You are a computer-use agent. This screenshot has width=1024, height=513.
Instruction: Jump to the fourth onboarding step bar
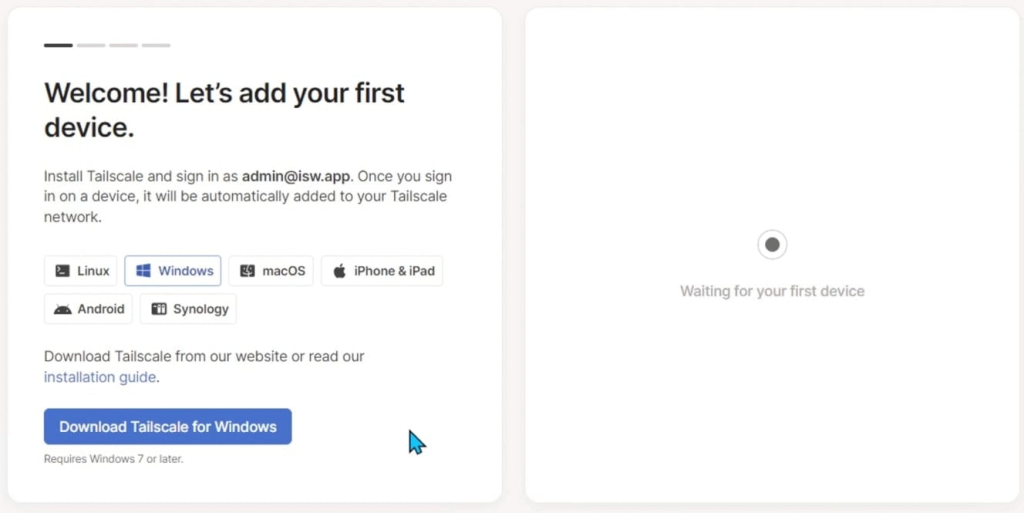click(x=156, y=45)
